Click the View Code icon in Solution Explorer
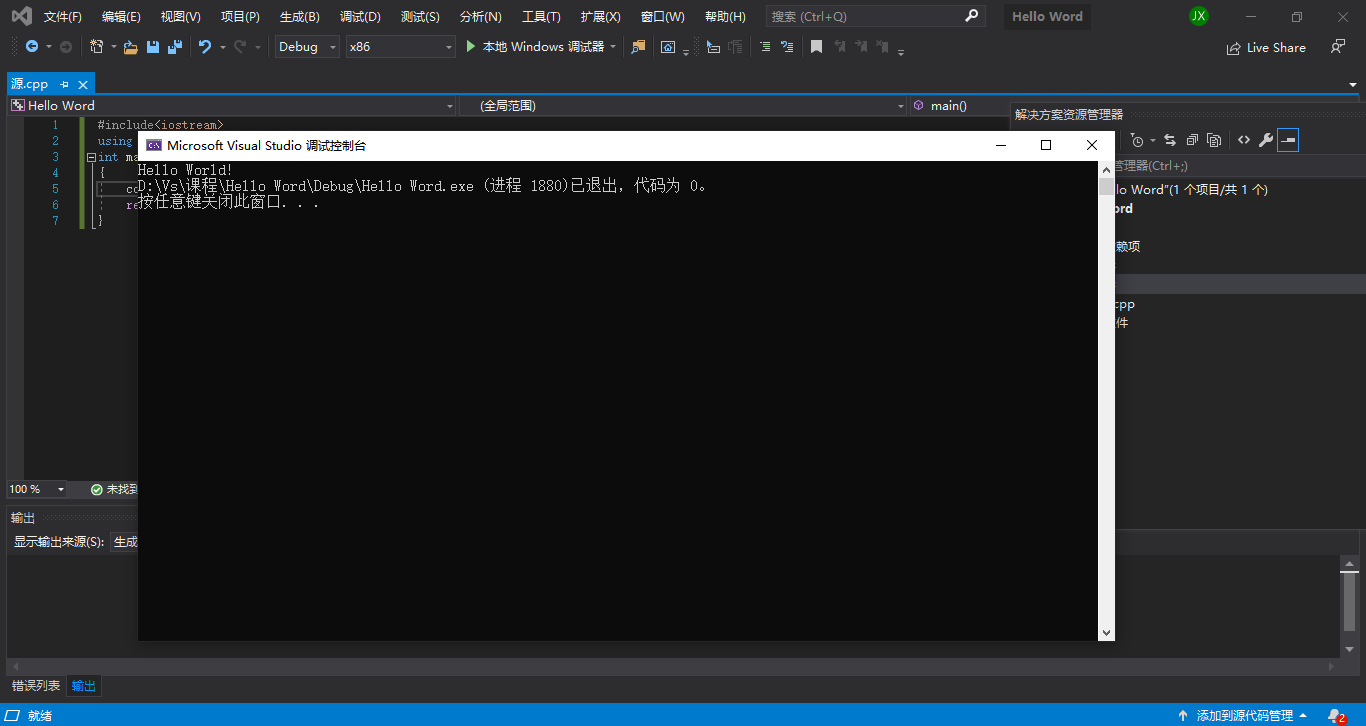 click(x=1243, y=140)
